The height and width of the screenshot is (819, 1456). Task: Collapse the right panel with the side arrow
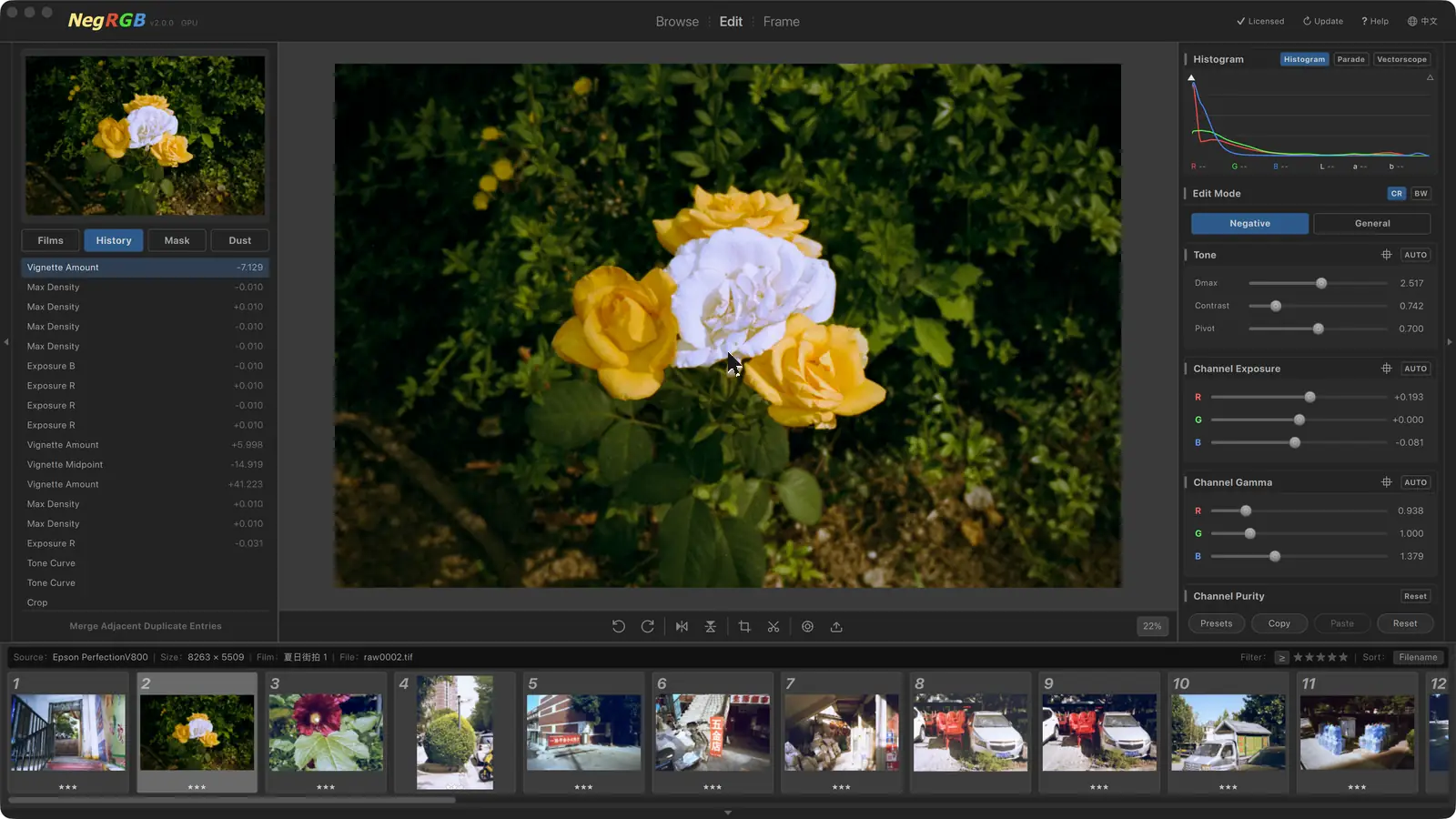point(1450,342)
